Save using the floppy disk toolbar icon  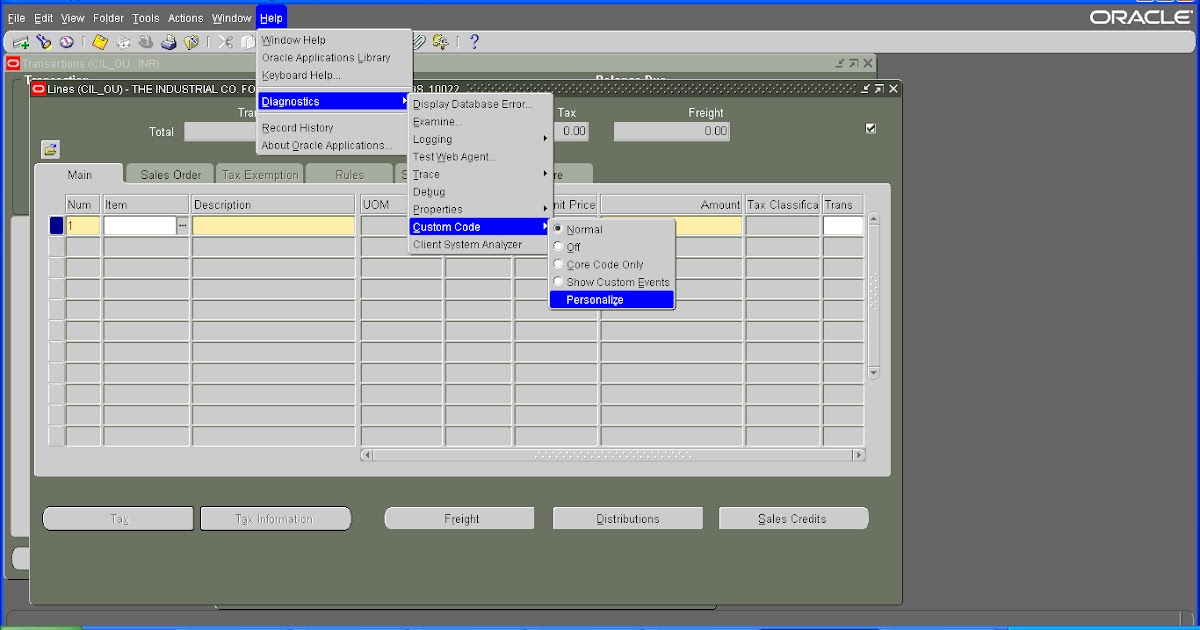99,42
